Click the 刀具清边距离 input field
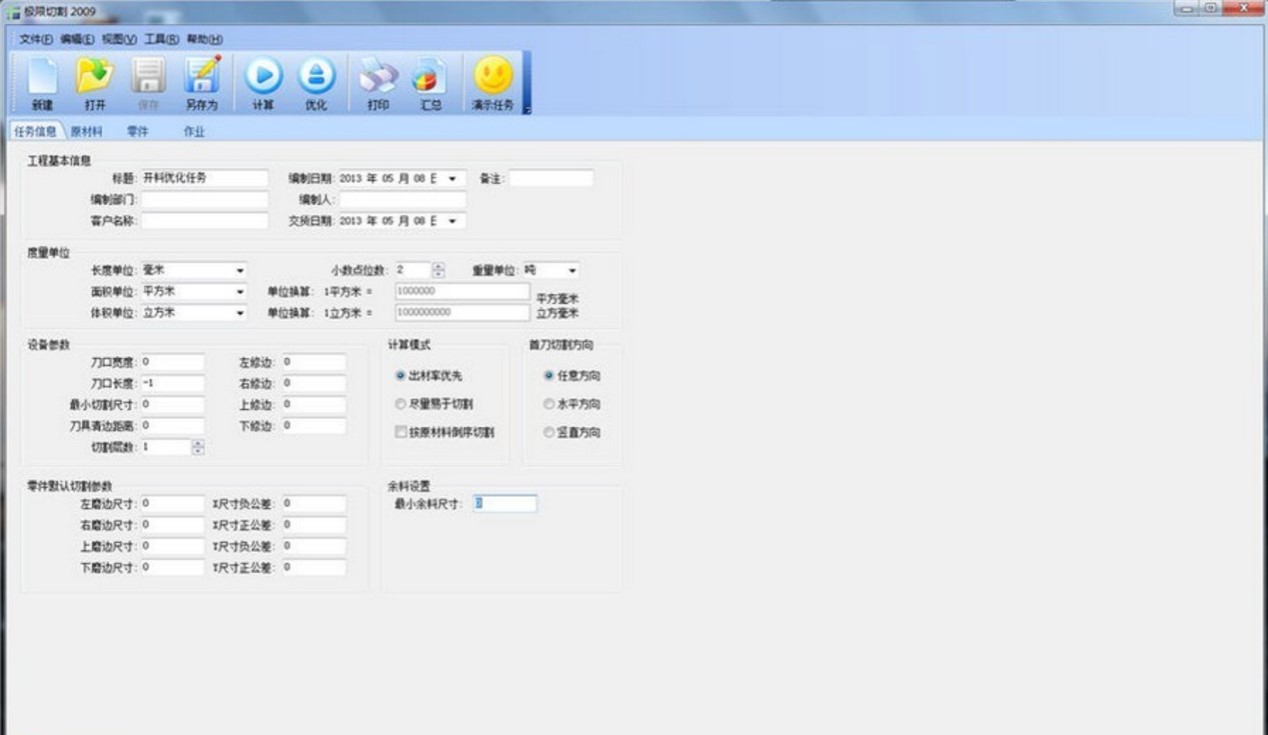The width and height of the screenshot is (1268, 735). [172, 426]
